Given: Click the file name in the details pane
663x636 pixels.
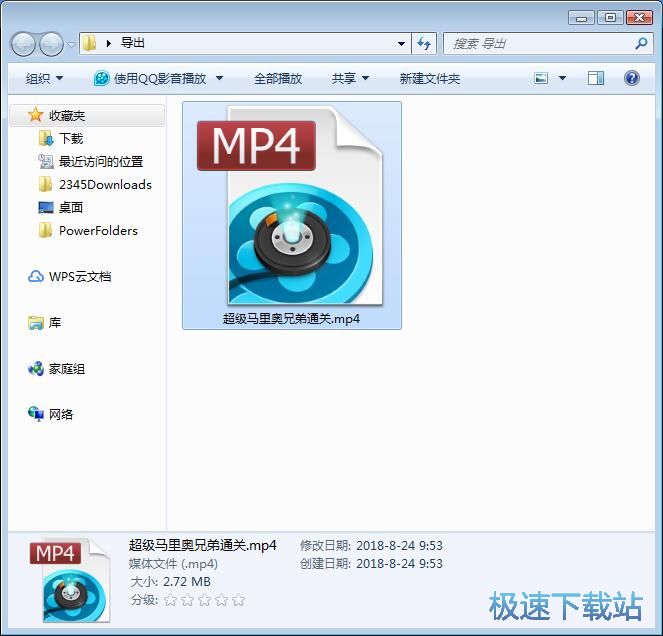Looking at the screenshot, I should click(203, 545).
